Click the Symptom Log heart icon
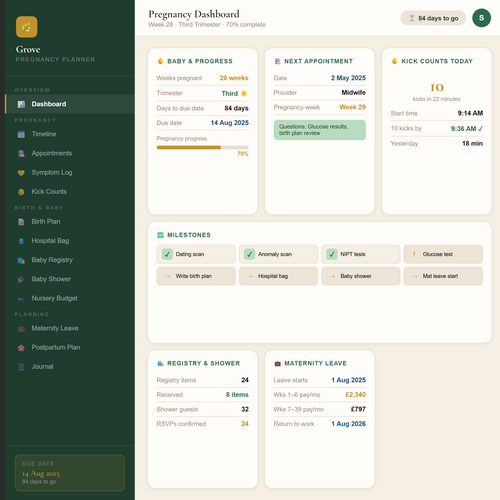500x500 pixels. (x=21, y=173)
